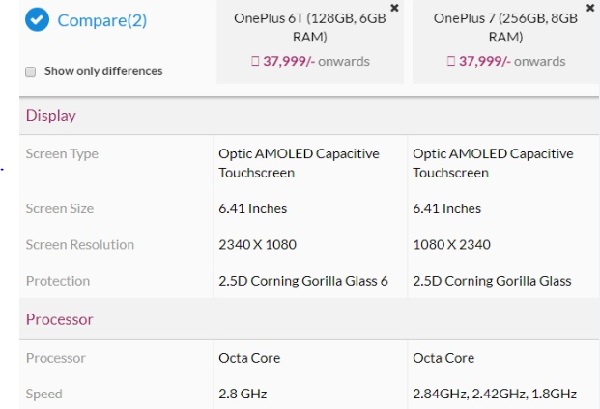The image size is (600, 409).
Task: Select the Screen Size row label
Action: (60, 209)
